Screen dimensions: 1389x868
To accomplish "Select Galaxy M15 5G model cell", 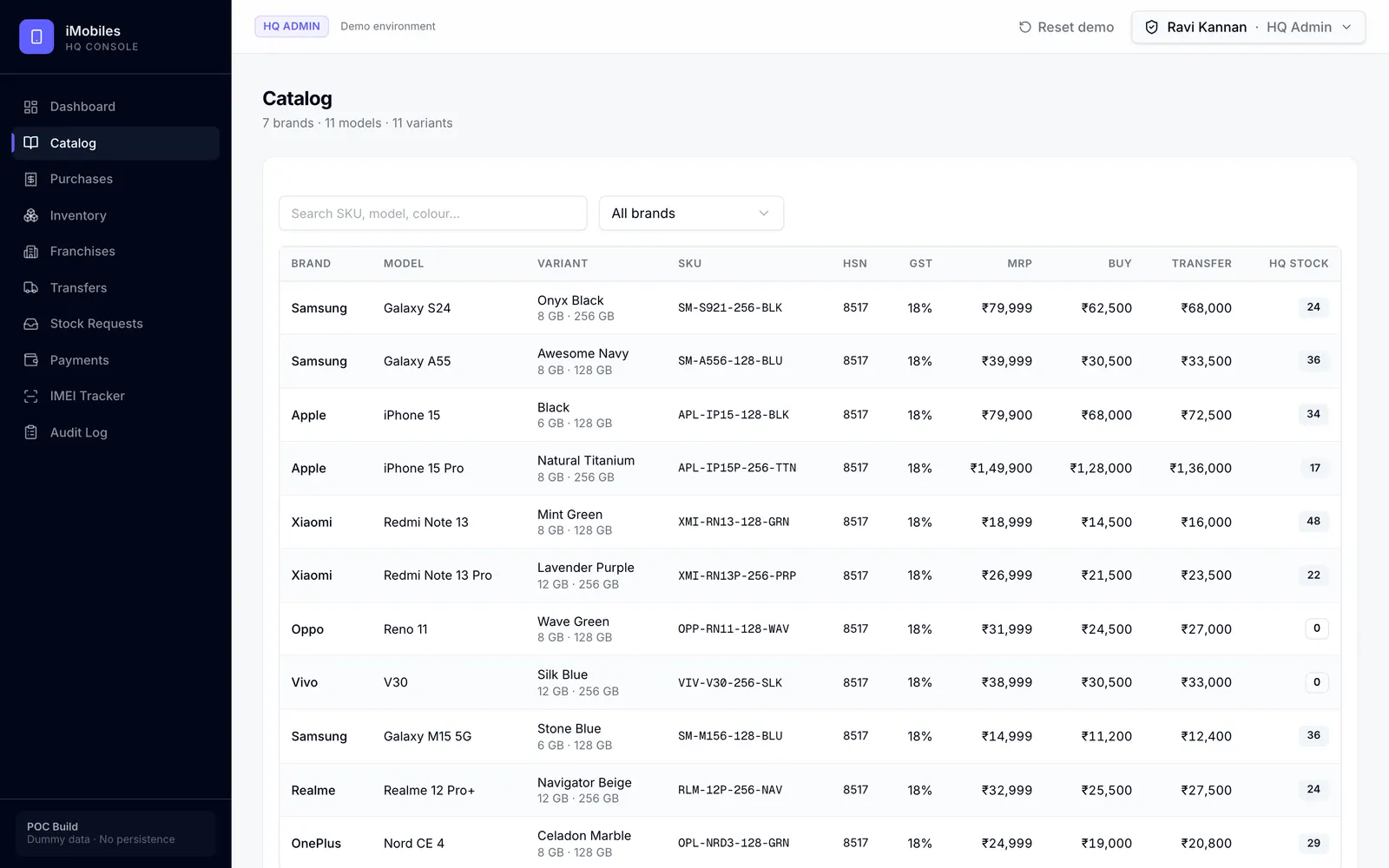I will [x=427, y=737].
